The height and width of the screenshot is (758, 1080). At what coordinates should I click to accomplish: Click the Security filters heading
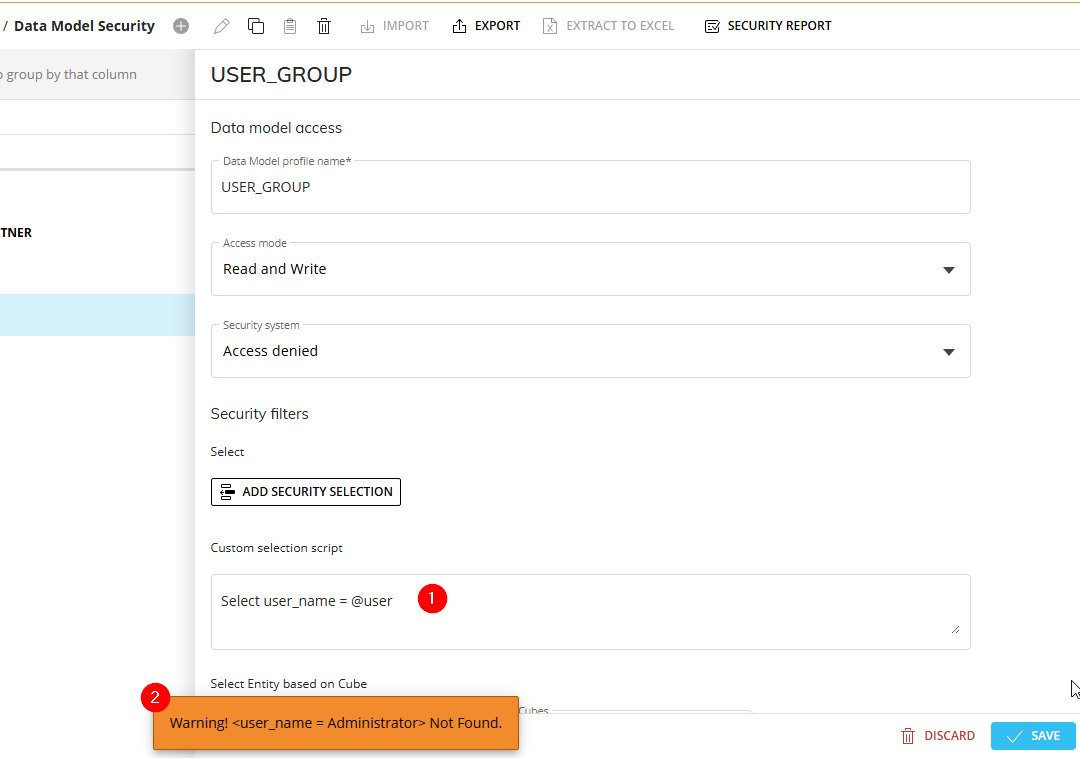[x=260, y=414]
